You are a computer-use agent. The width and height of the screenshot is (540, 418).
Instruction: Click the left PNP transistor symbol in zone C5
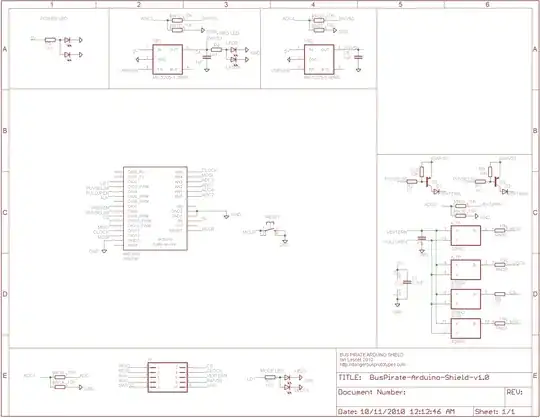pyautogui.click(x=428, y=181)
